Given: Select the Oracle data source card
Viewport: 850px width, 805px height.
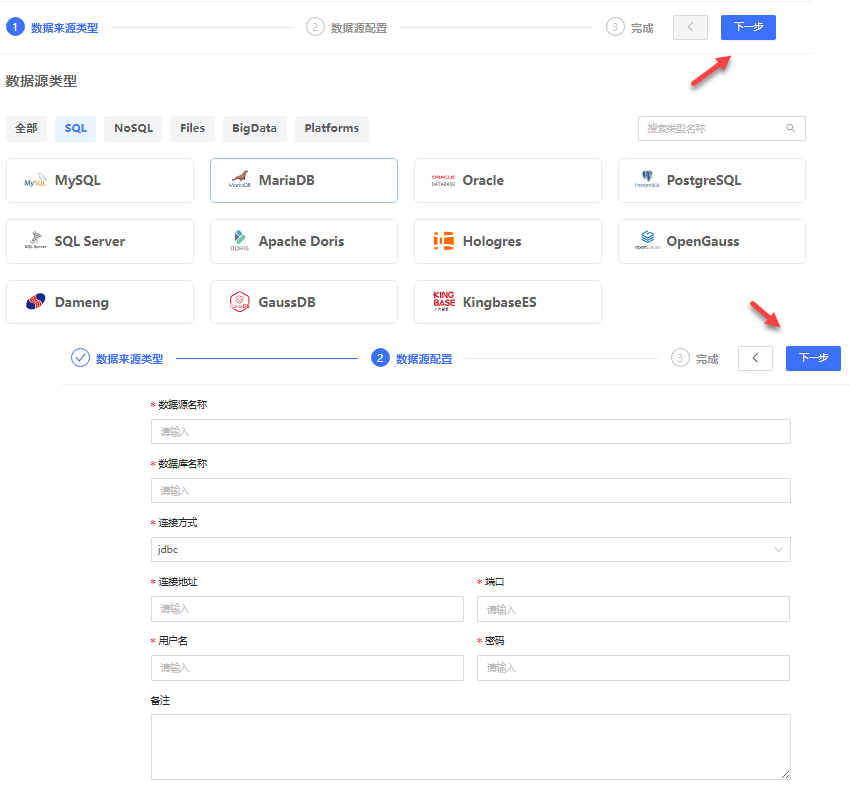Looking at the screenshot, I should pyautogui.click(x=508, y=181).
